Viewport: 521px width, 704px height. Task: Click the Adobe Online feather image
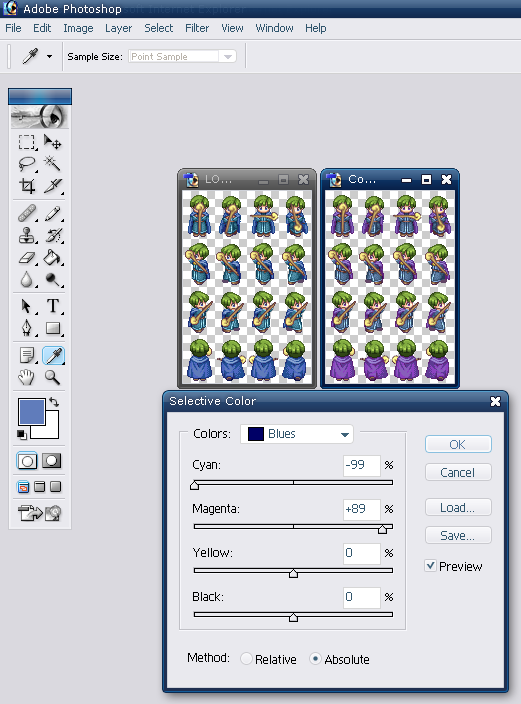(x=40, y=117)
